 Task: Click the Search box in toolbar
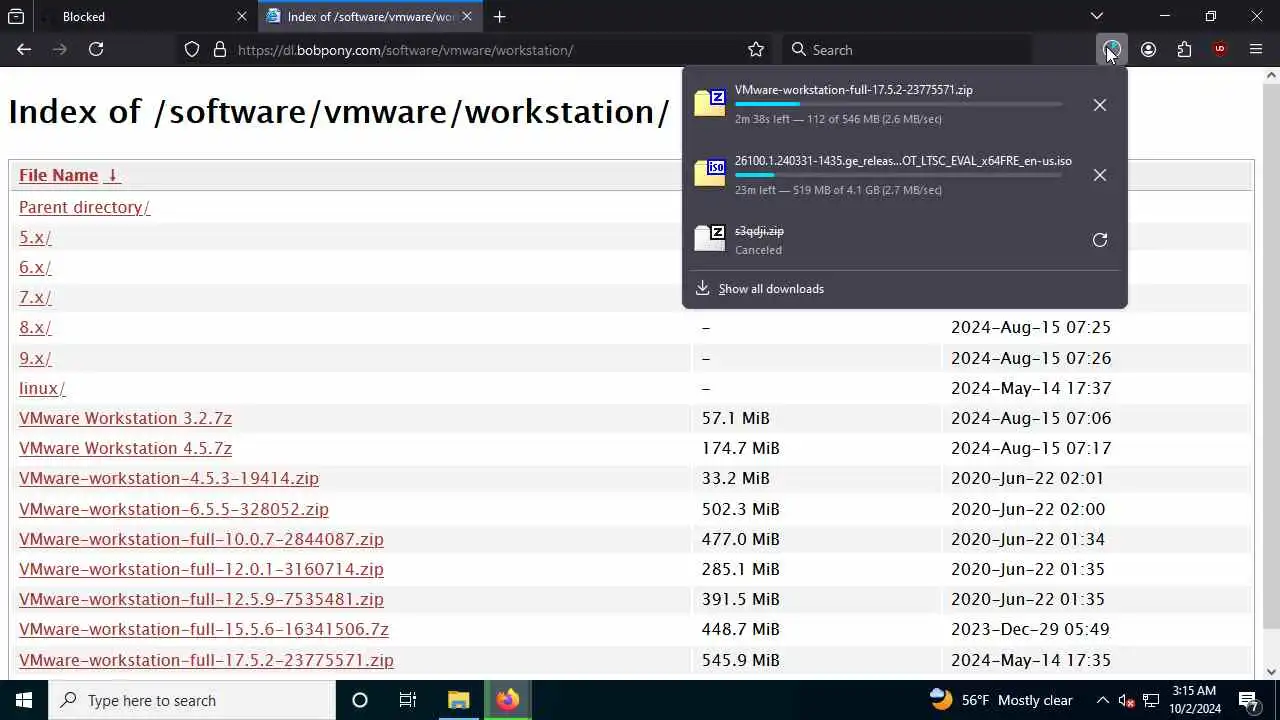point(908,49)
